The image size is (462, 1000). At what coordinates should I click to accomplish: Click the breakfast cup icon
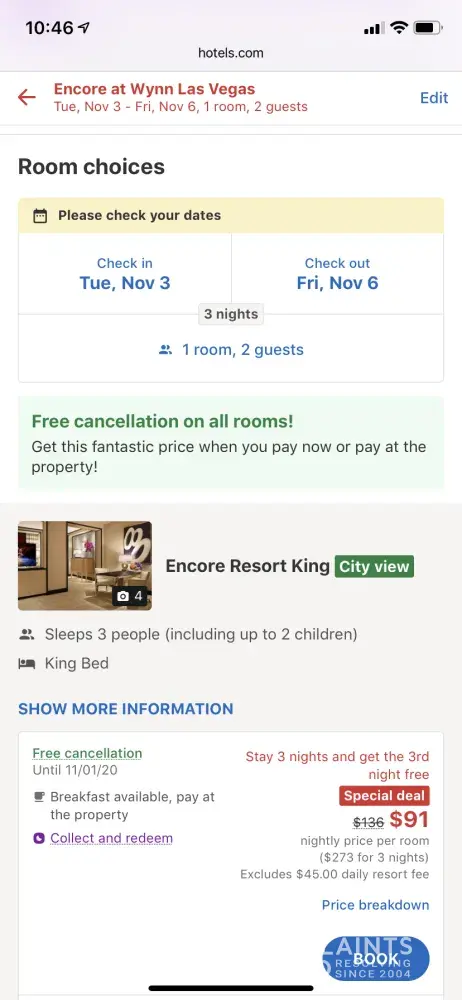click(x=39, y=797)
